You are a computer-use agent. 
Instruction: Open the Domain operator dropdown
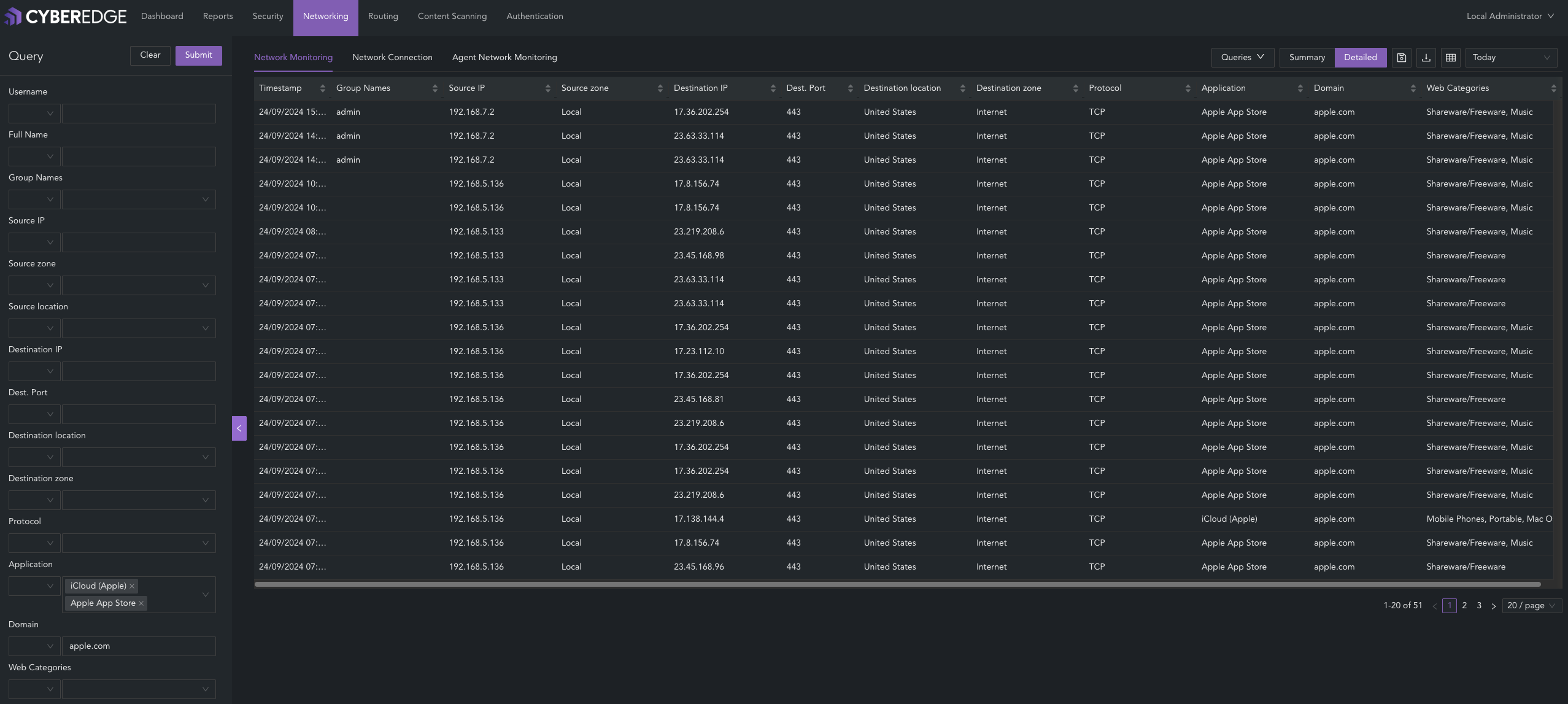34,646
